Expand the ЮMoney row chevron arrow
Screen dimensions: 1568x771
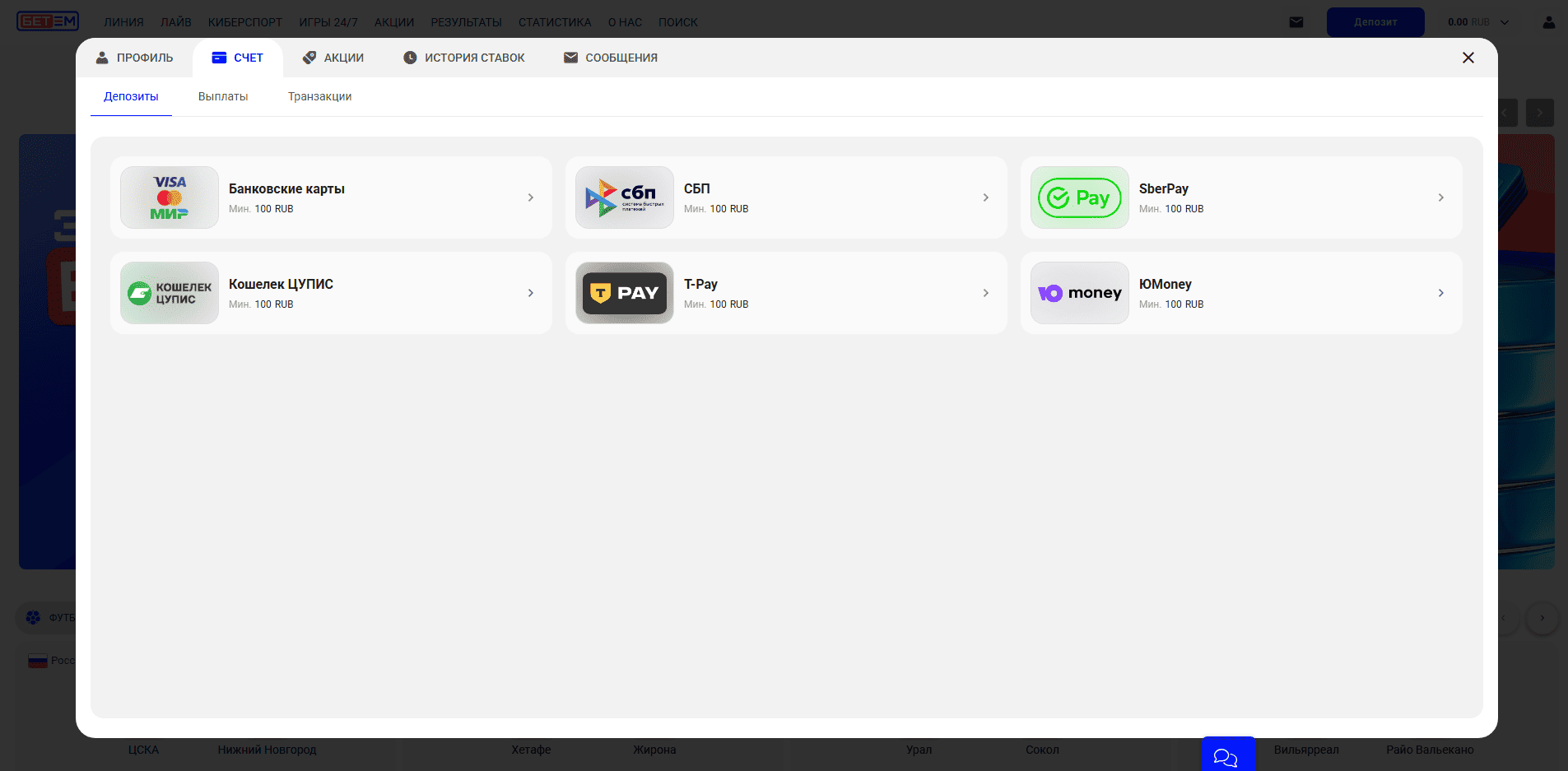tap(1440, 293)
